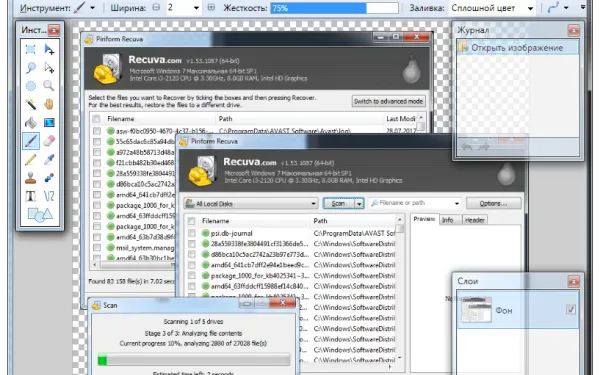The width and height of the screenshot is (600, 375).
Task: Toggle select-all checkbox in back Recuva Filename header
Action: (x=96, y=119)
